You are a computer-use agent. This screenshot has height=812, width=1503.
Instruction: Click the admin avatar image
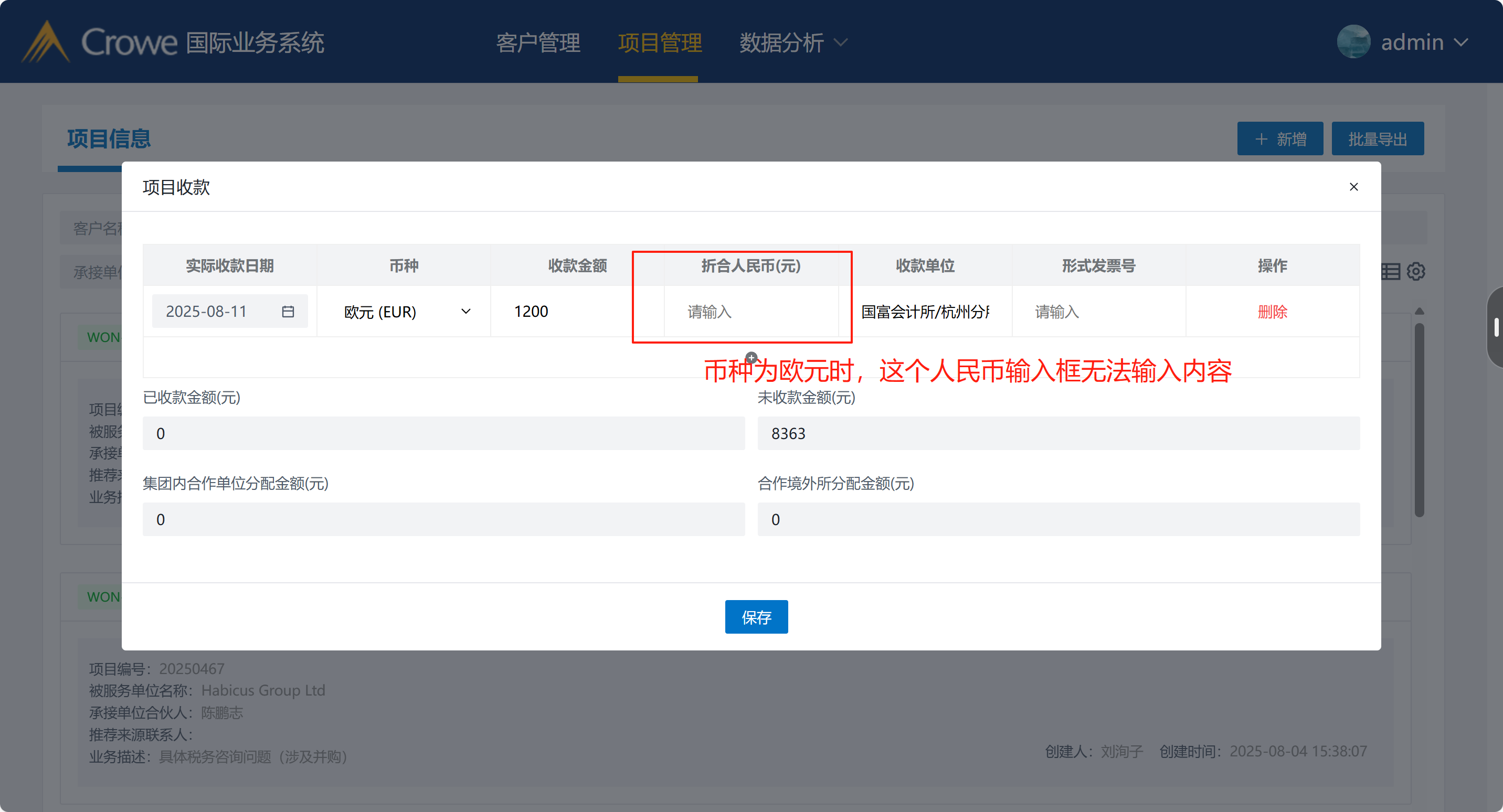point(1353,42)
